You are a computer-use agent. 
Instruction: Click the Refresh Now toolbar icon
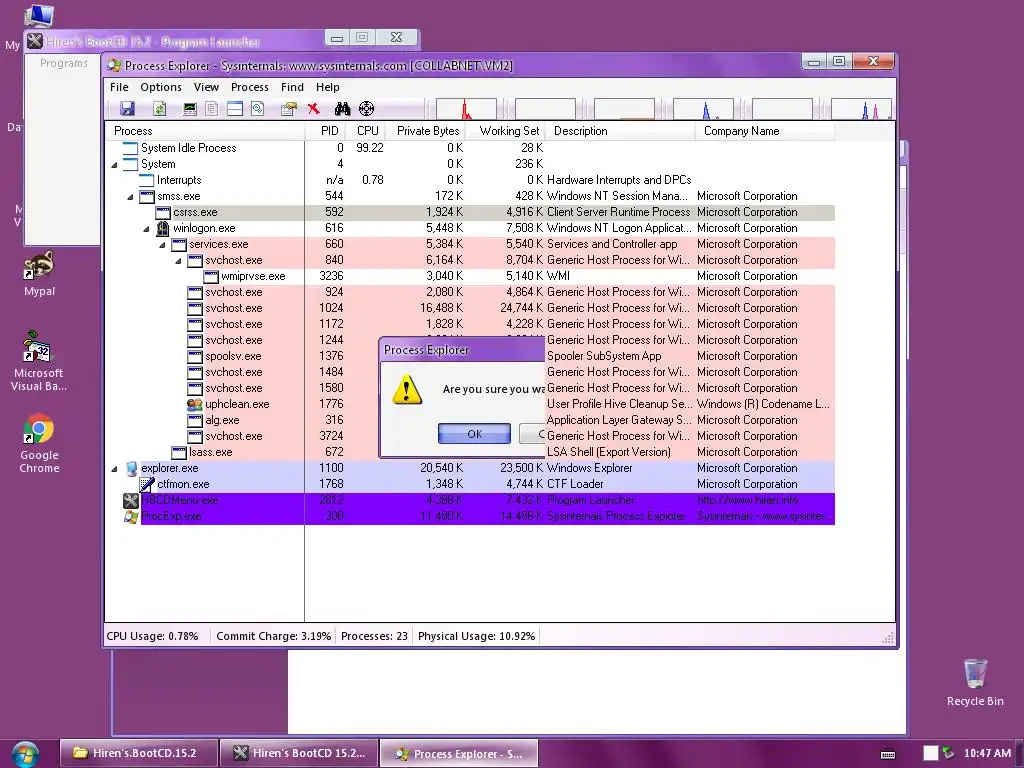159,108
